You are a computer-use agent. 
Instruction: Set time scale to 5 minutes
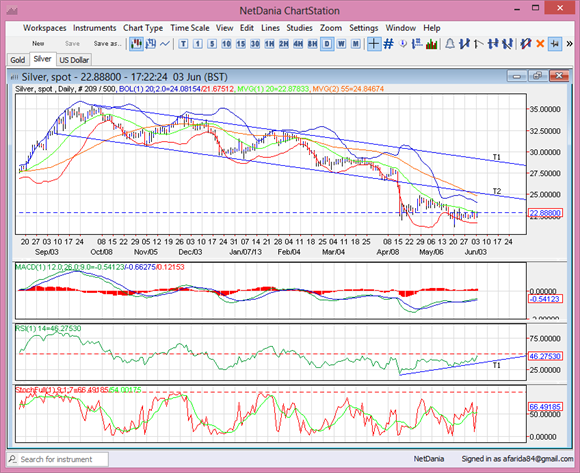coord(212,44)
